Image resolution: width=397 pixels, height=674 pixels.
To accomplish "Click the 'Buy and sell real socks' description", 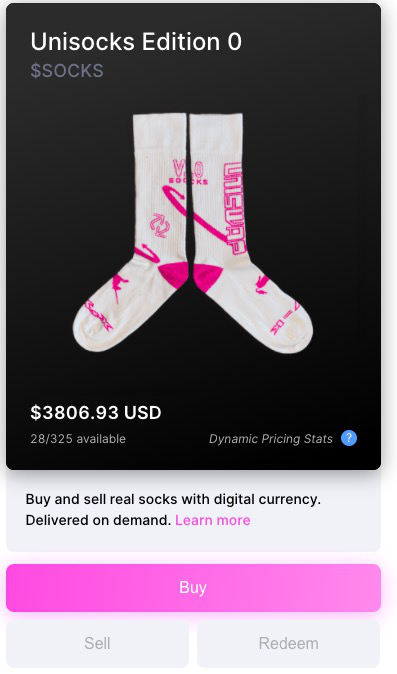I will pos(173,510).
